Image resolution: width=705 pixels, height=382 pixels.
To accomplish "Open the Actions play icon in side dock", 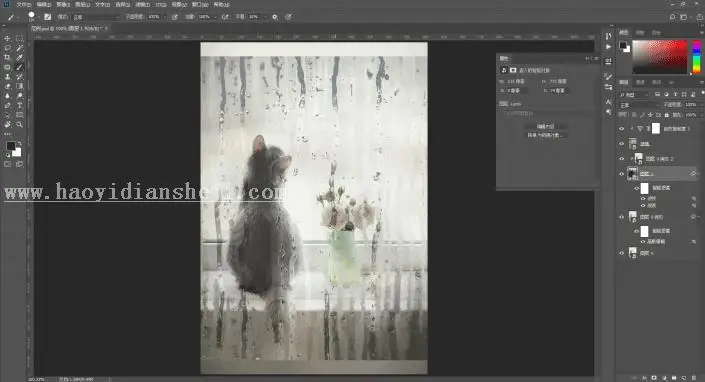I will tap(608, 47).
